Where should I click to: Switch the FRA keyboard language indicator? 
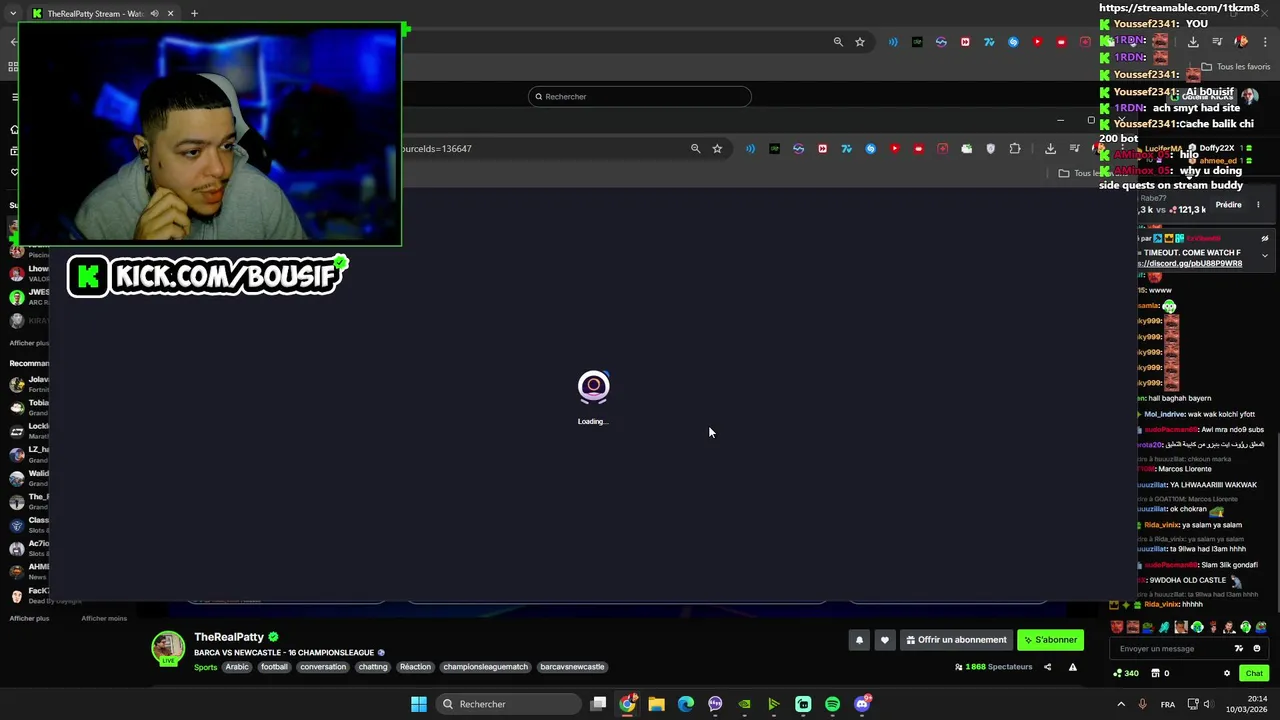pos(1168,705)
